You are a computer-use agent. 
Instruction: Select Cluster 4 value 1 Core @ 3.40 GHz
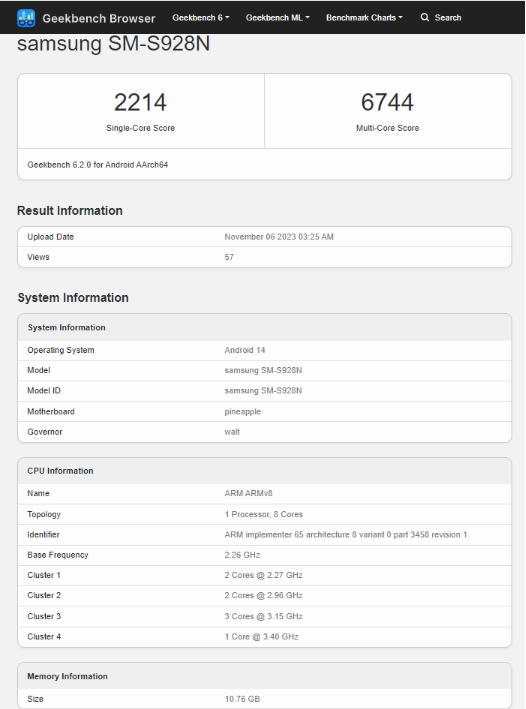(261, 637)
